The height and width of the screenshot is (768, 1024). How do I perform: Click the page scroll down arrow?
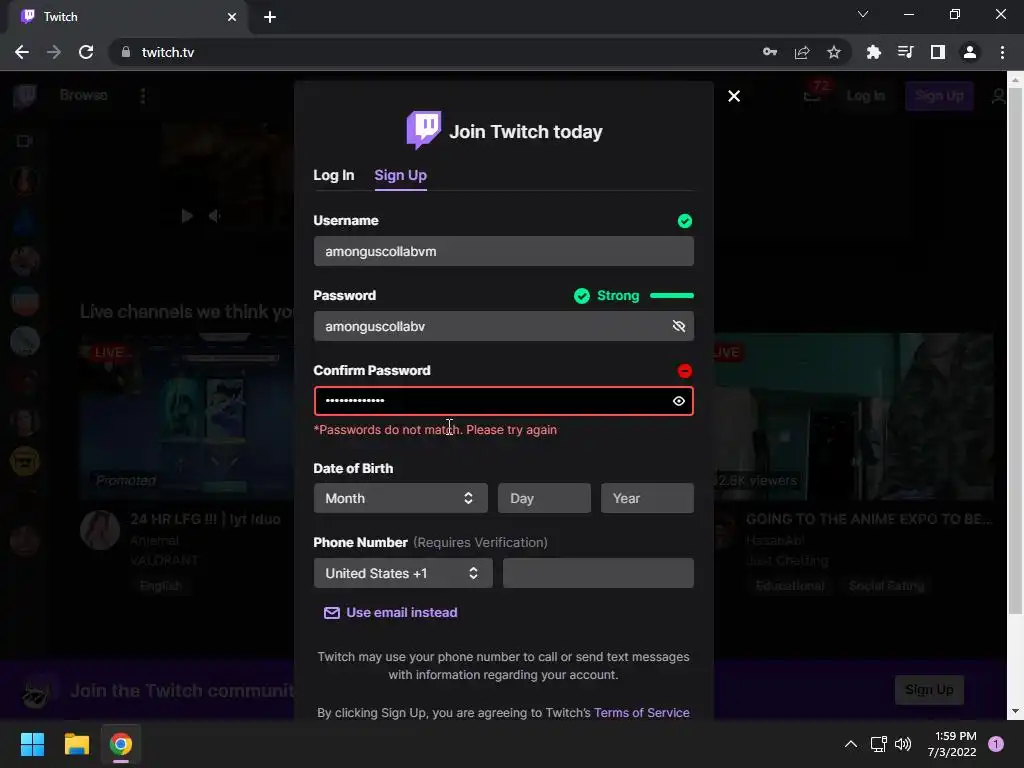pyautogui.click(x=1015, y=711)
